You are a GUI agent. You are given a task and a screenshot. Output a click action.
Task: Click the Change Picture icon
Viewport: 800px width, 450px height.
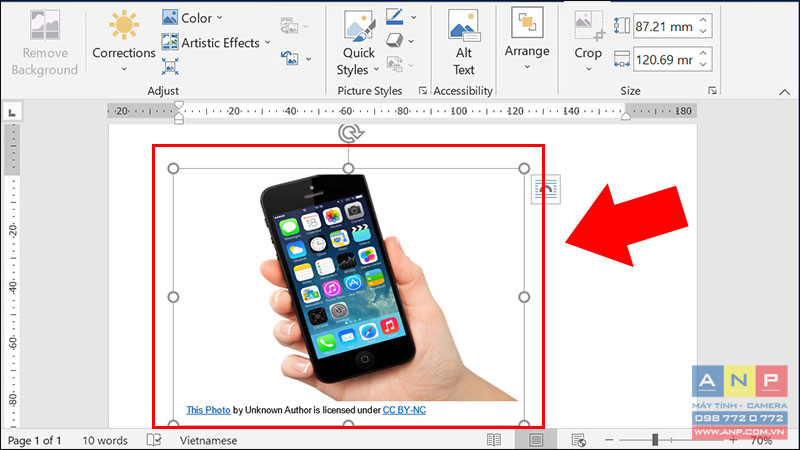click(289, 58)
